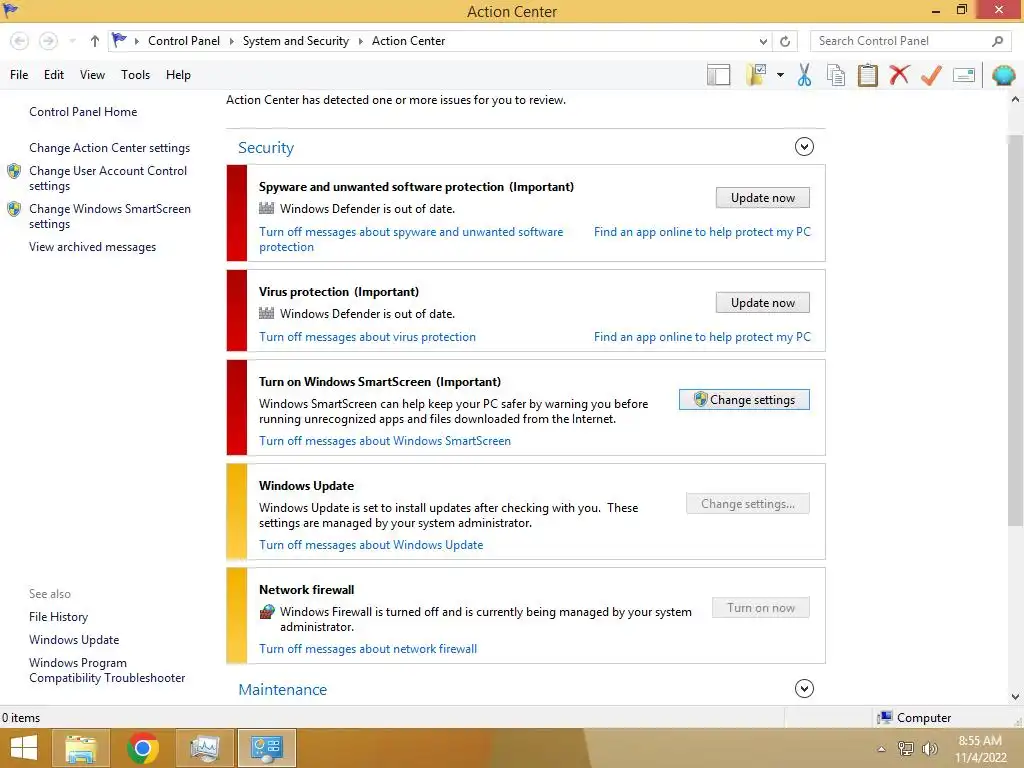The height and width of the screenshot is (768, 1024).
Task: Click the Copy toolbar icon
Action: click(836, 75)
